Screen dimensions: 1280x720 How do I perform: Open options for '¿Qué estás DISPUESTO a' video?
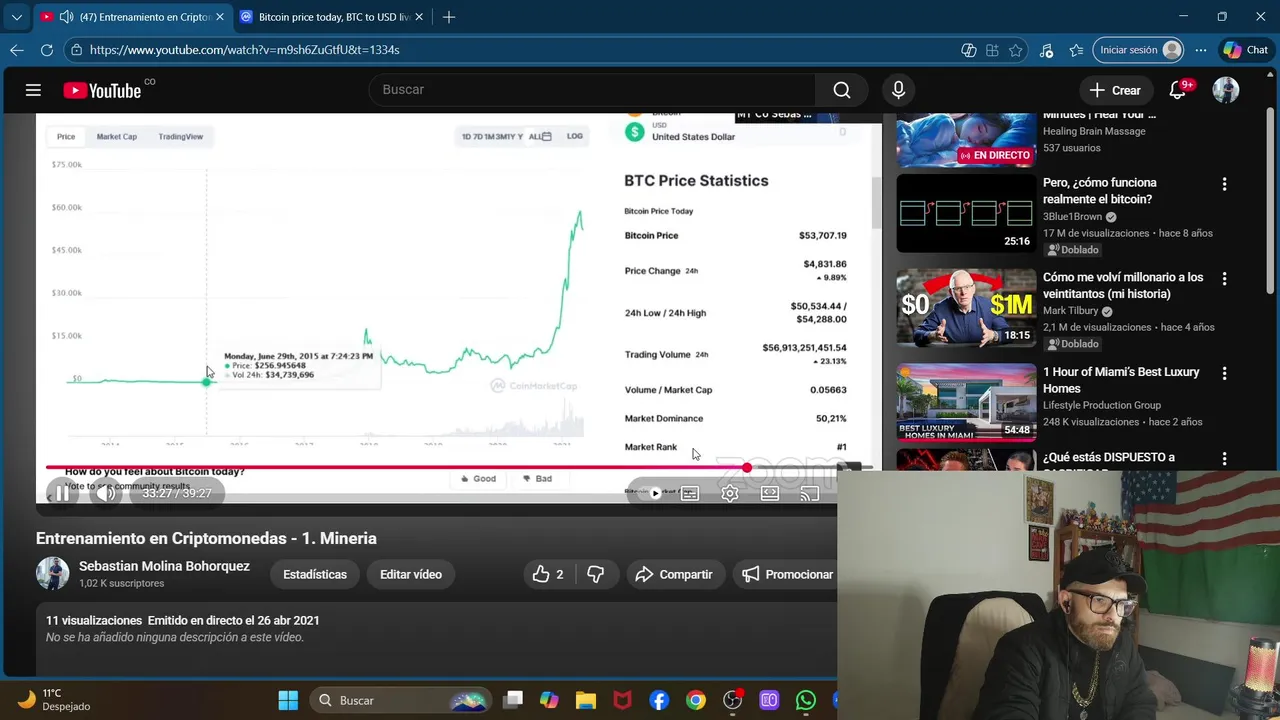click(x=1224, y=459)
